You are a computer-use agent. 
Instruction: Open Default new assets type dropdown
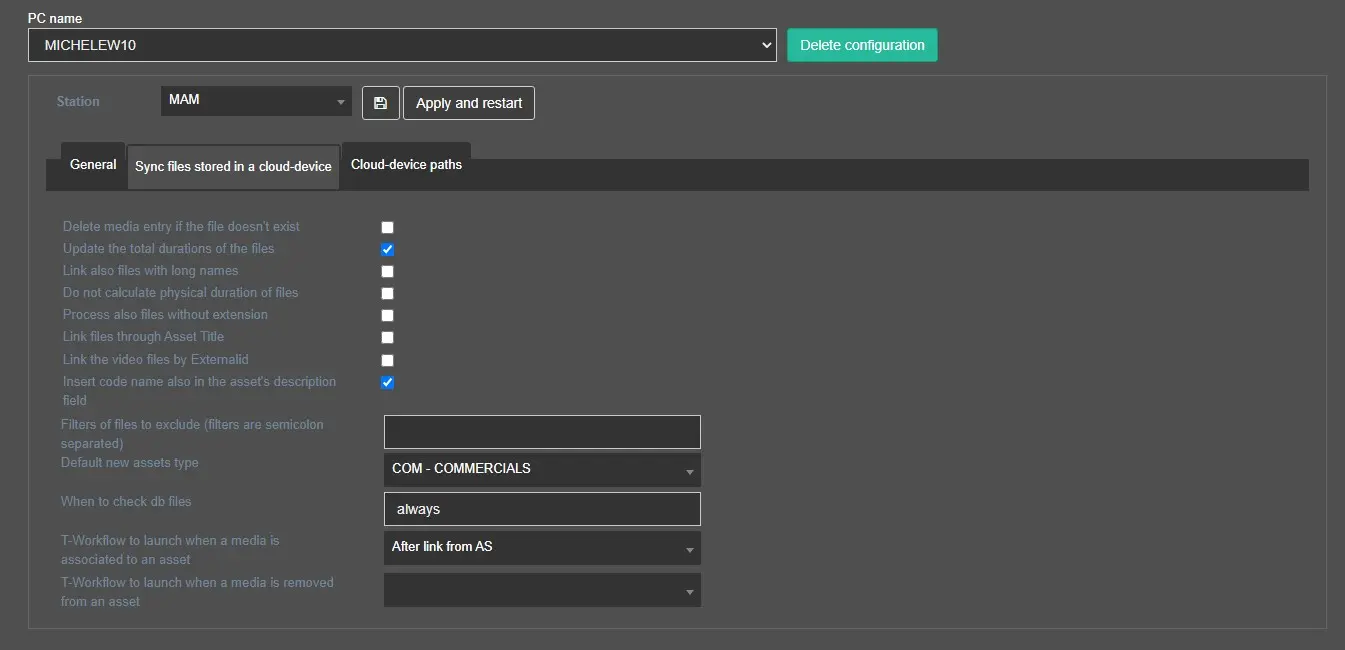pos(542,469)
